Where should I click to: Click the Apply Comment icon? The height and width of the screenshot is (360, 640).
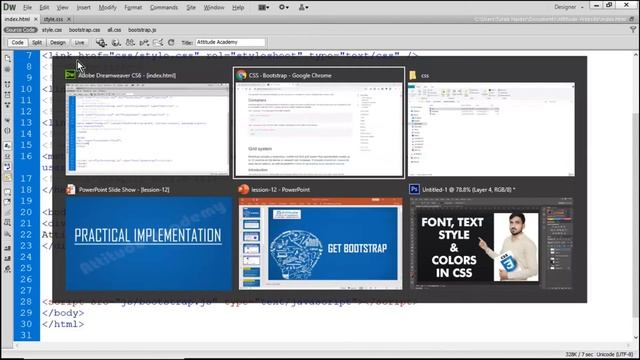pyautogui.click(x=7, y=191)
